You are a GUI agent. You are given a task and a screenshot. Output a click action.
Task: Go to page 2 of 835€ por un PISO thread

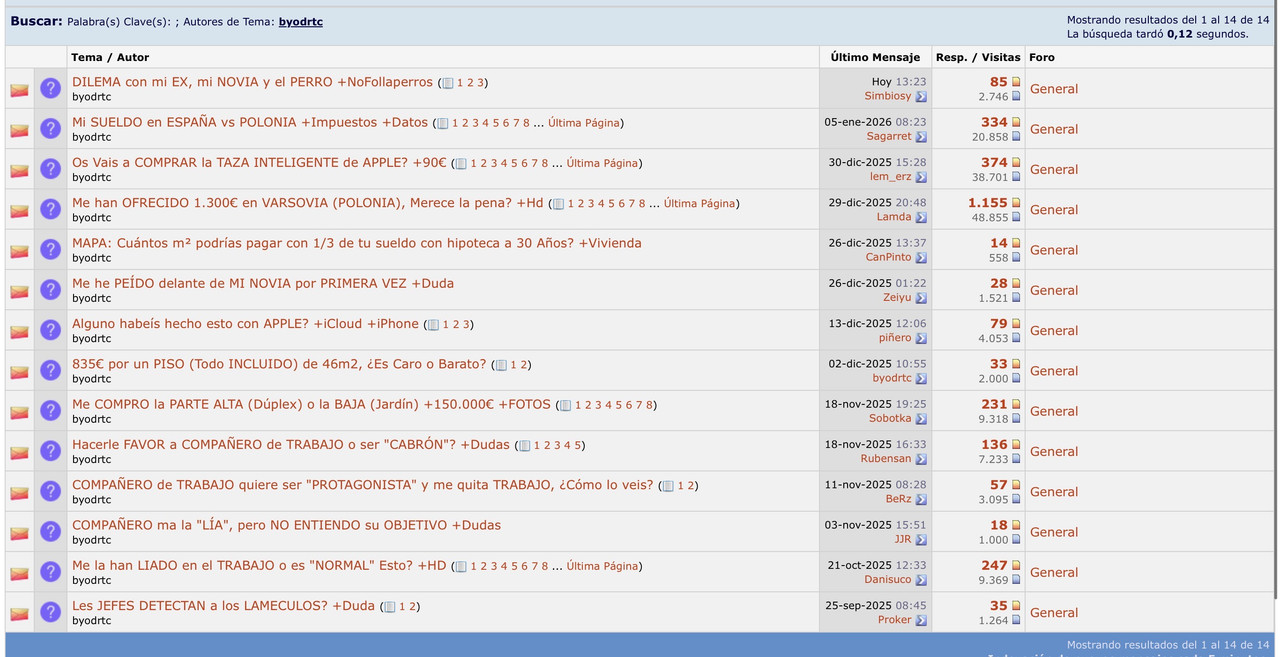coord(524,365)
